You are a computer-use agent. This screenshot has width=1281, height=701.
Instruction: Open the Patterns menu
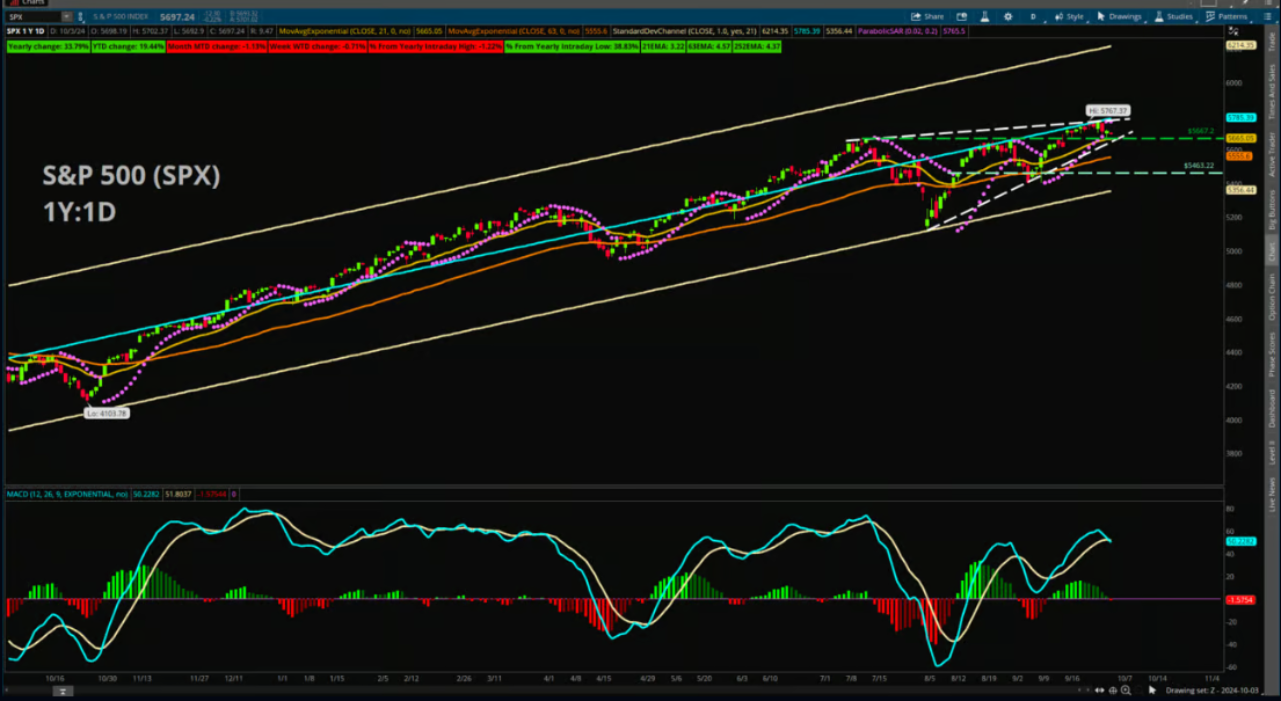click(1226, 17)
